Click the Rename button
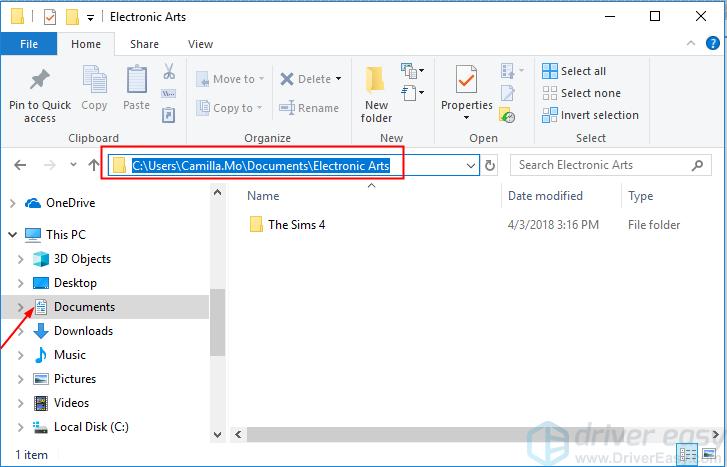The image size is (727, 467). [309, 108]
